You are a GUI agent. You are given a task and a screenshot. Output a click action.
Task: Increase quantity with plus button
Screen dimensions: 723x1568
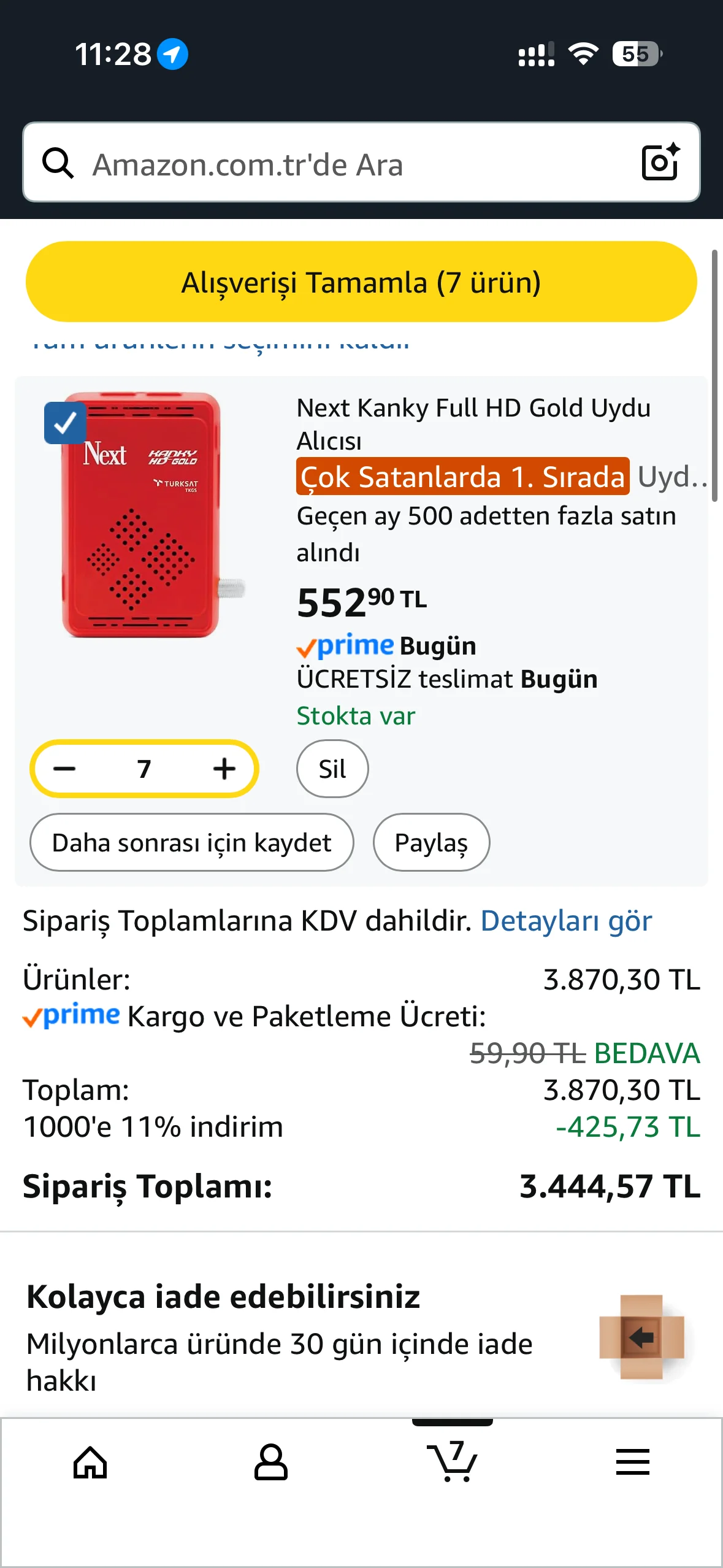pos(224,769)
